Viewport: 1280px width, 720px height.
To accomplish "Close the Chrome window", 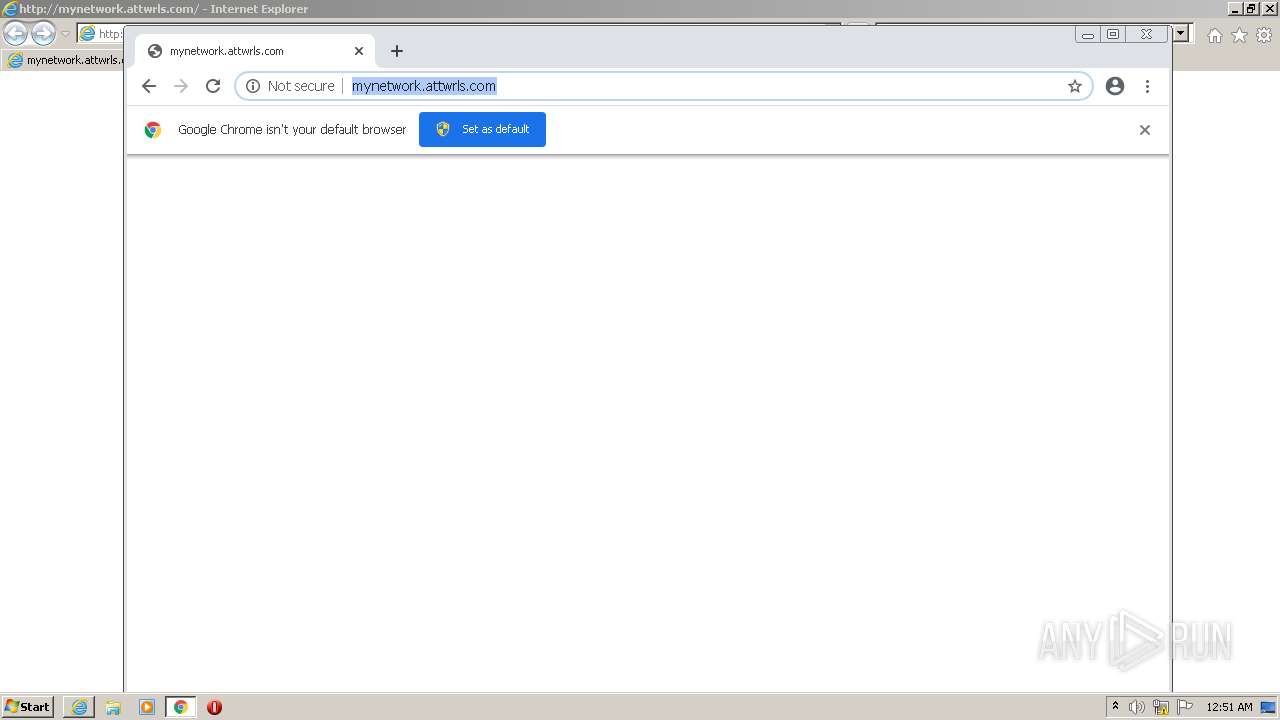I will pyautogui.click(x=1146, y=34).
